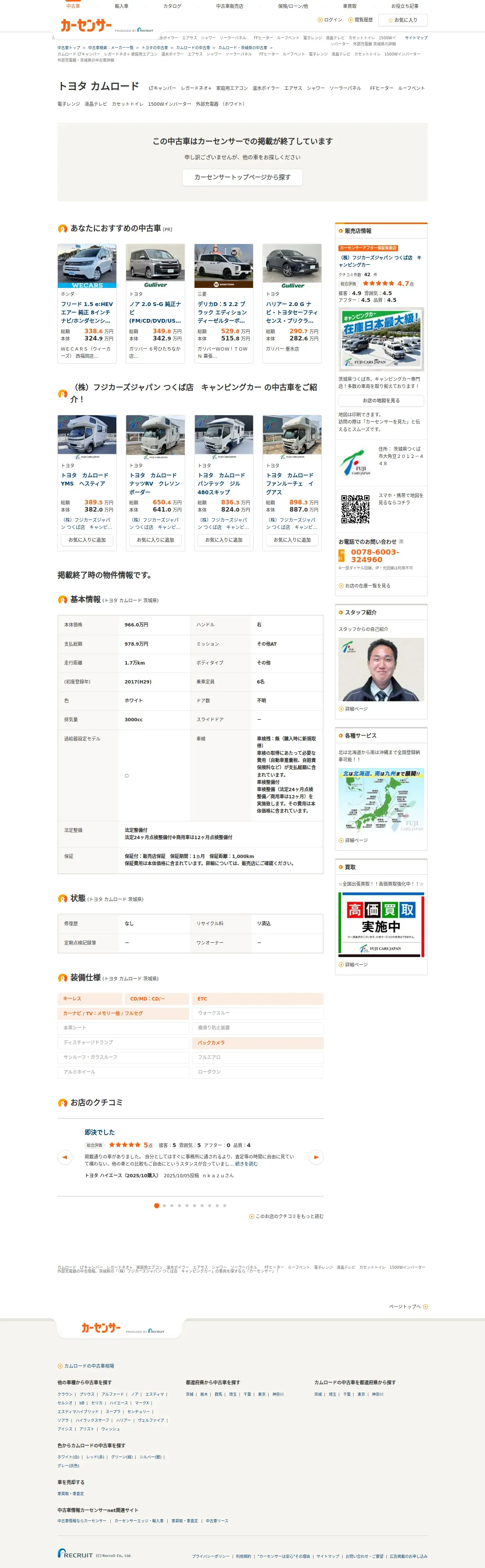Open プライバシーポリシー in the footer
The height and width of the screenshot is (1568, 485).
pos(210,1556)
